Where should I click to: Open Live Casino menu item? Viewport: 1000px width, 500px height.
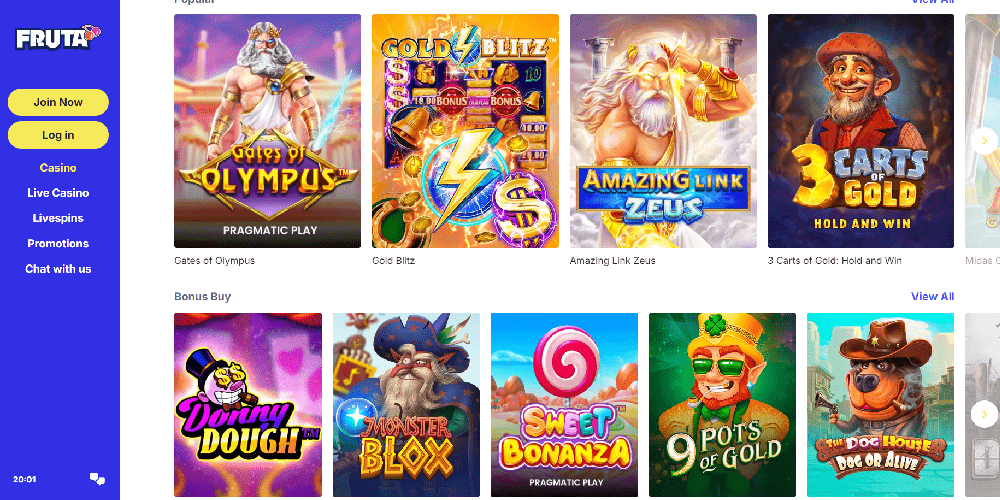[58, 193]
